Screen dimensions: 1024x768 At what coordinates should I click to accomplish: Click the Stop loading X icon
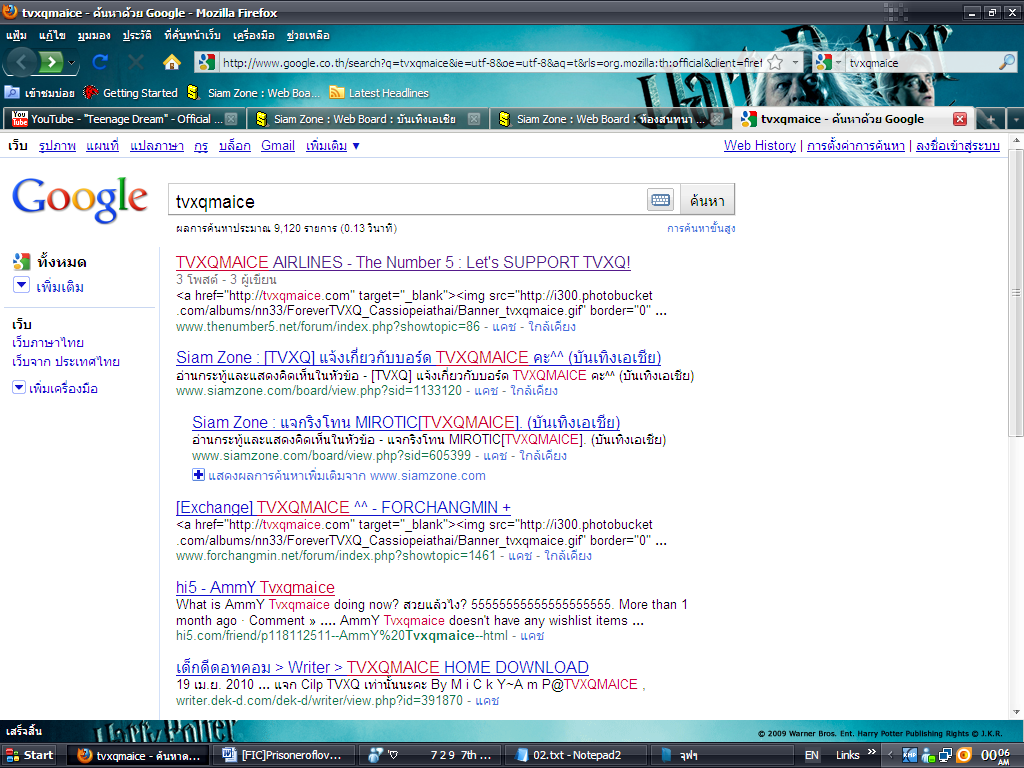(x=136, y=62)
